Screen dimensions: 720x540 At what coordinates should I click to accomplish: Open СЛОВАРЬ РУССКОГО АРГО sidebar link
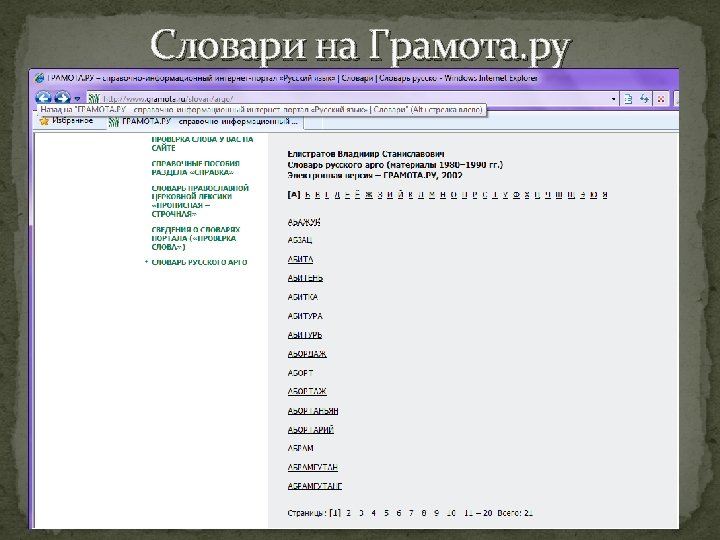[x=199, y=262]
